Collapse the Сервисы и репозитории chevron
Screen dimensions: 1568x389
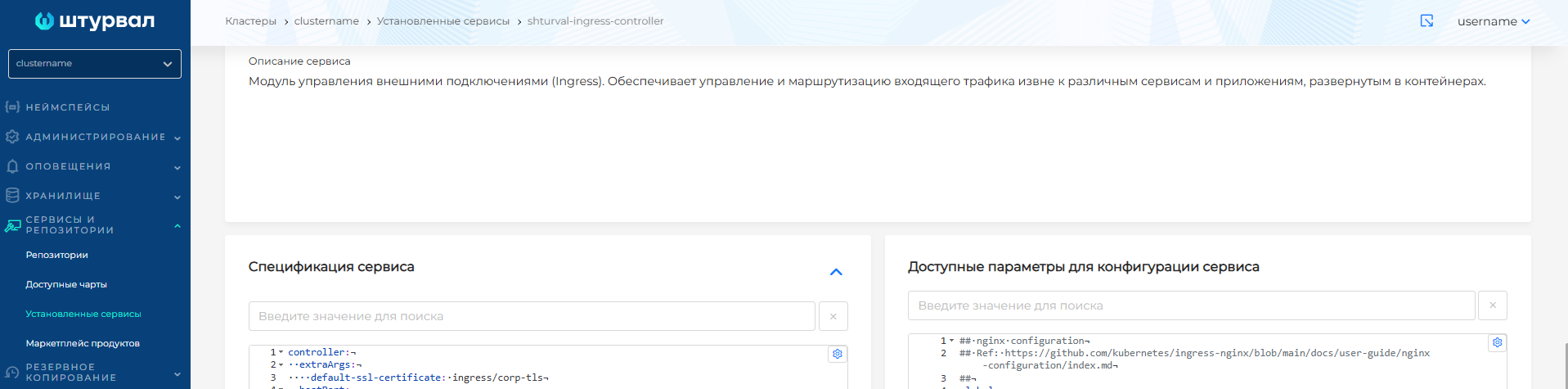tap(177, 226)
